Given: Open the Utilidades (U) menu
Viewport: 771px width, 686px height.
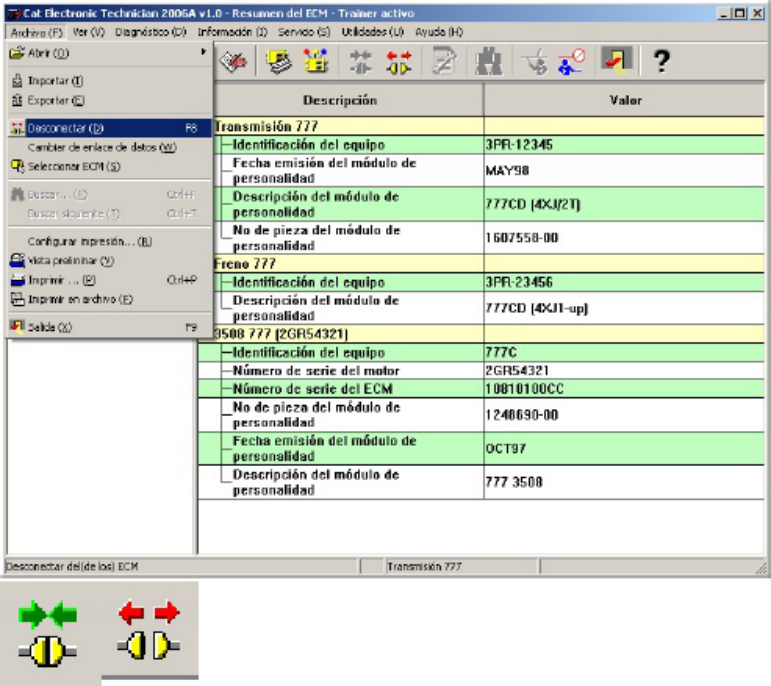Looking at the screenshot, I should 372,32.
